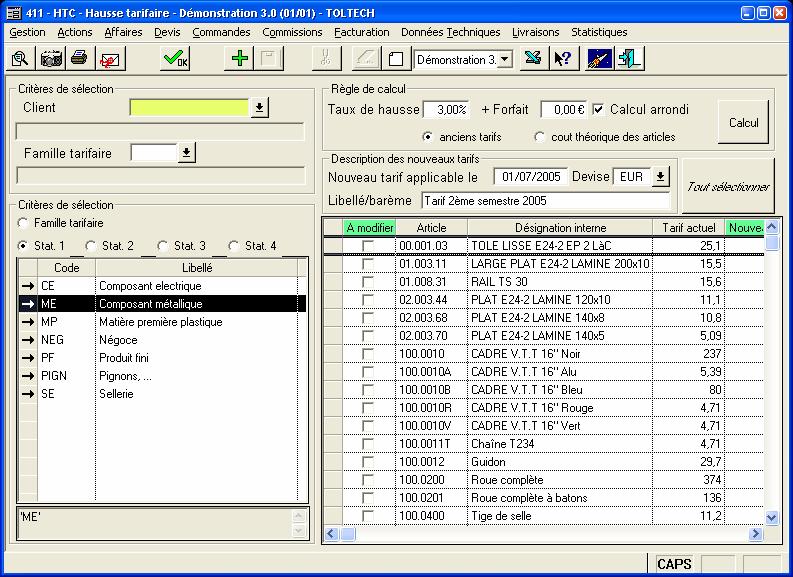
Task: Click the Forfait amount field
Action: click(563, 109)
